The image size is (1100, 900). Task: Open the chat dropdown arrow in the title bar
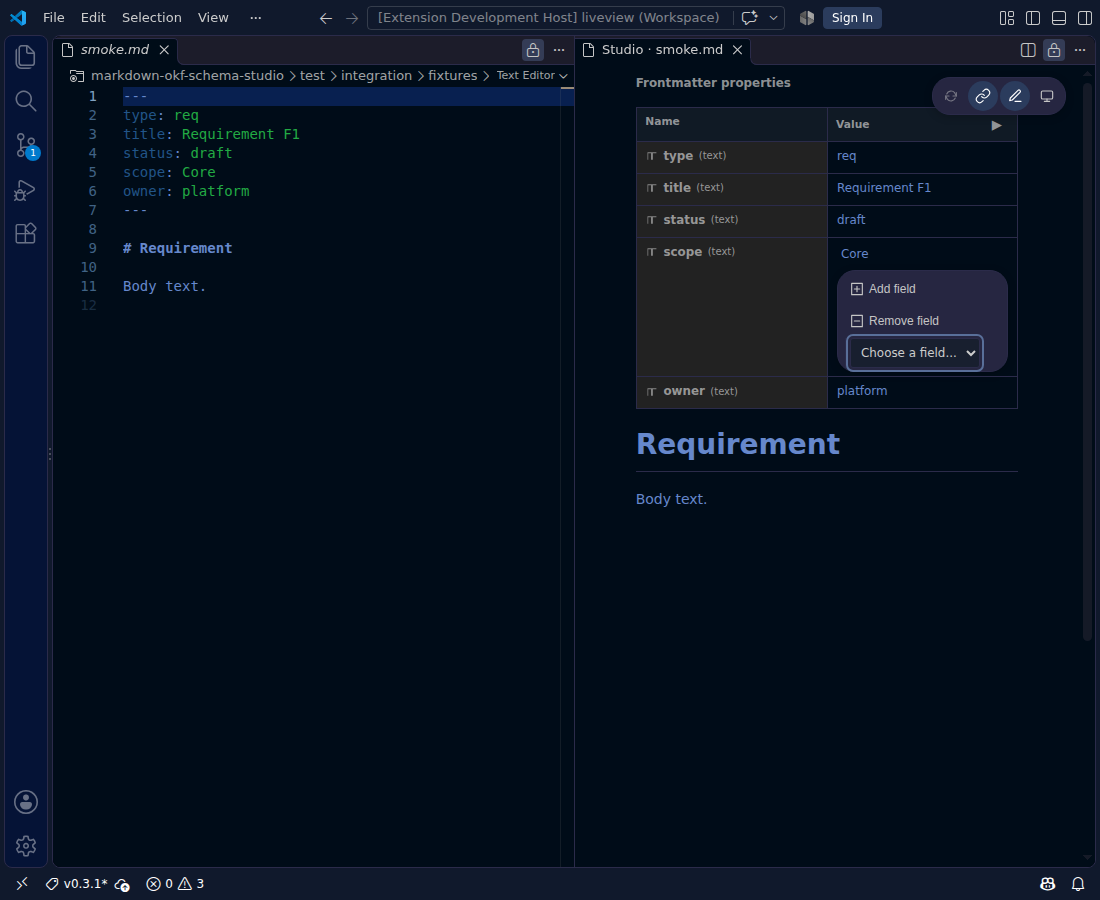[x=773, y=18]
